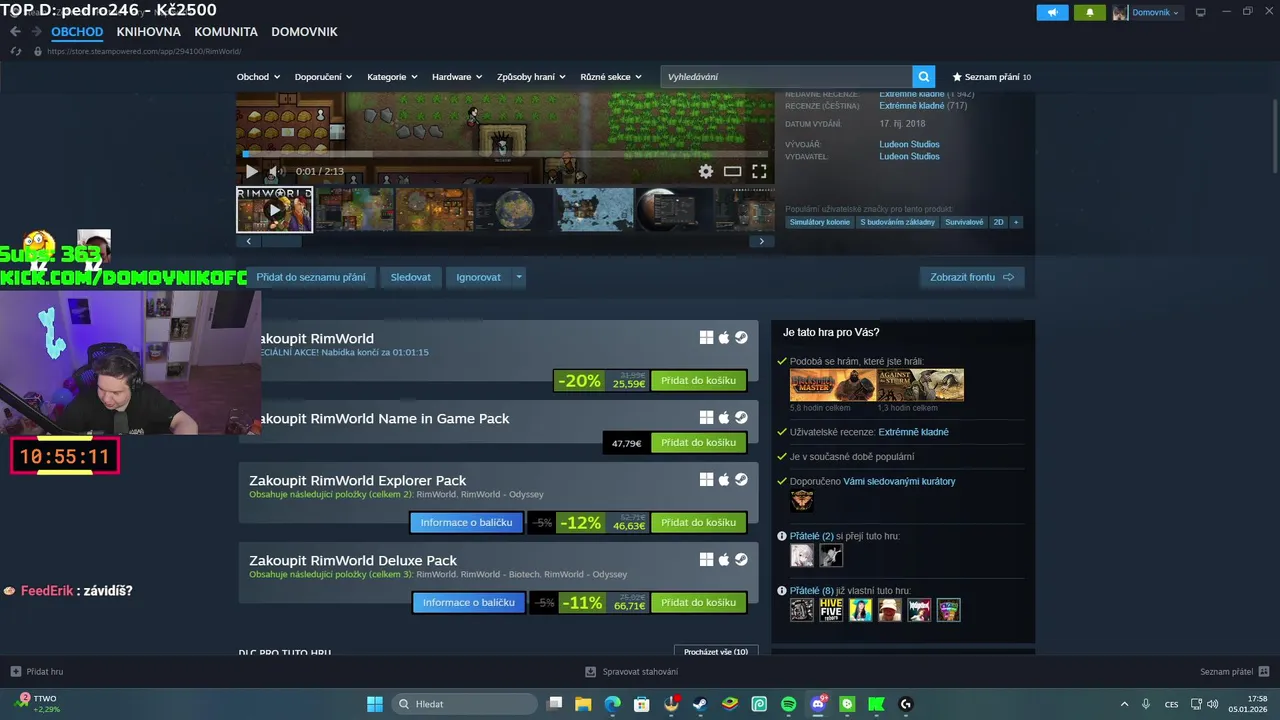Open Logitech G HUB from the taskbar

[906, 704]
